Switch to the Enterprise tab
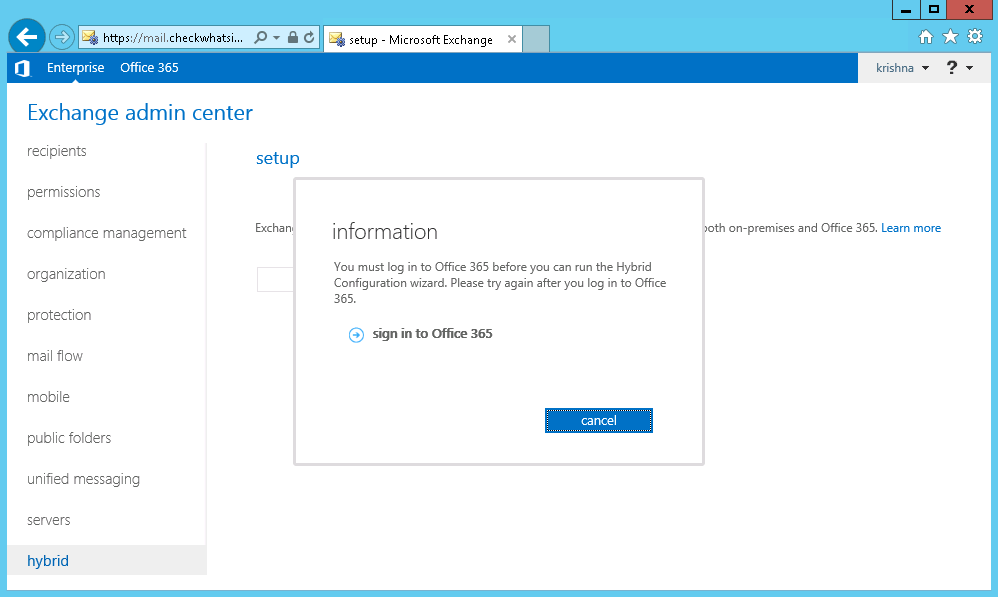This screenshot has height=597, width=998. (75, 67)
